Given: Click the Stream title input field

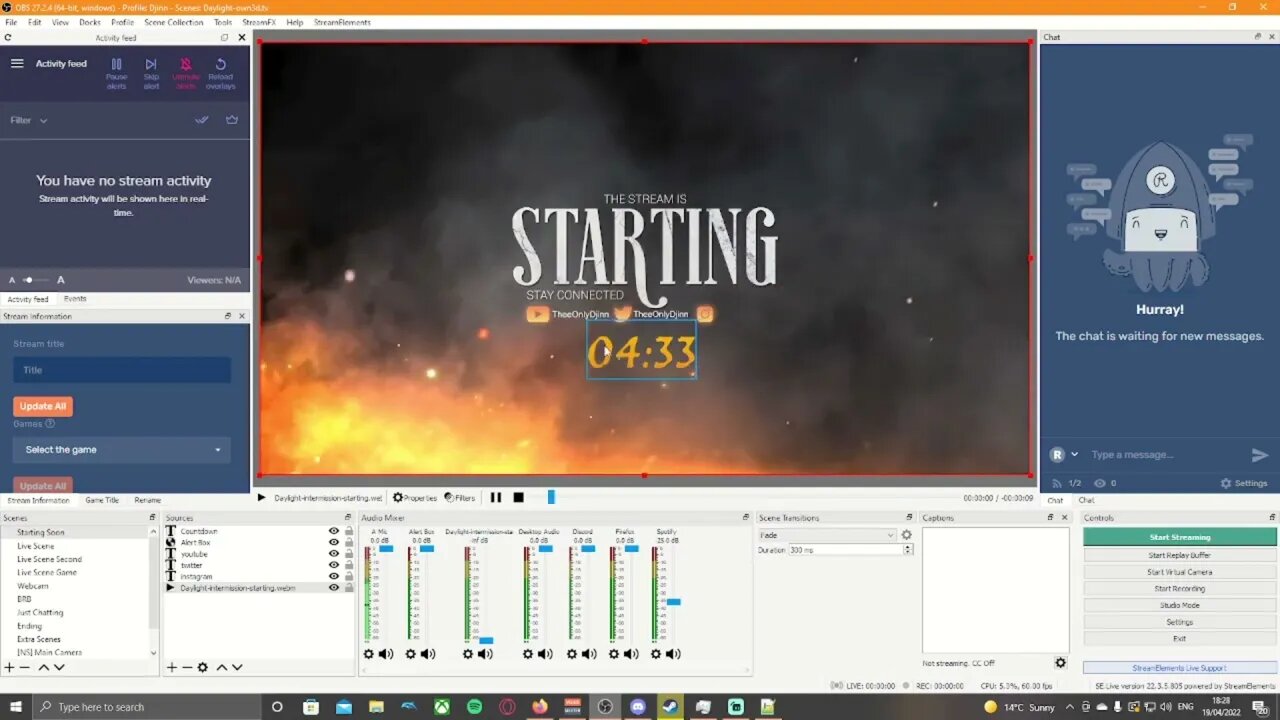Looking at the screenshot, I should tap(122, 370).
